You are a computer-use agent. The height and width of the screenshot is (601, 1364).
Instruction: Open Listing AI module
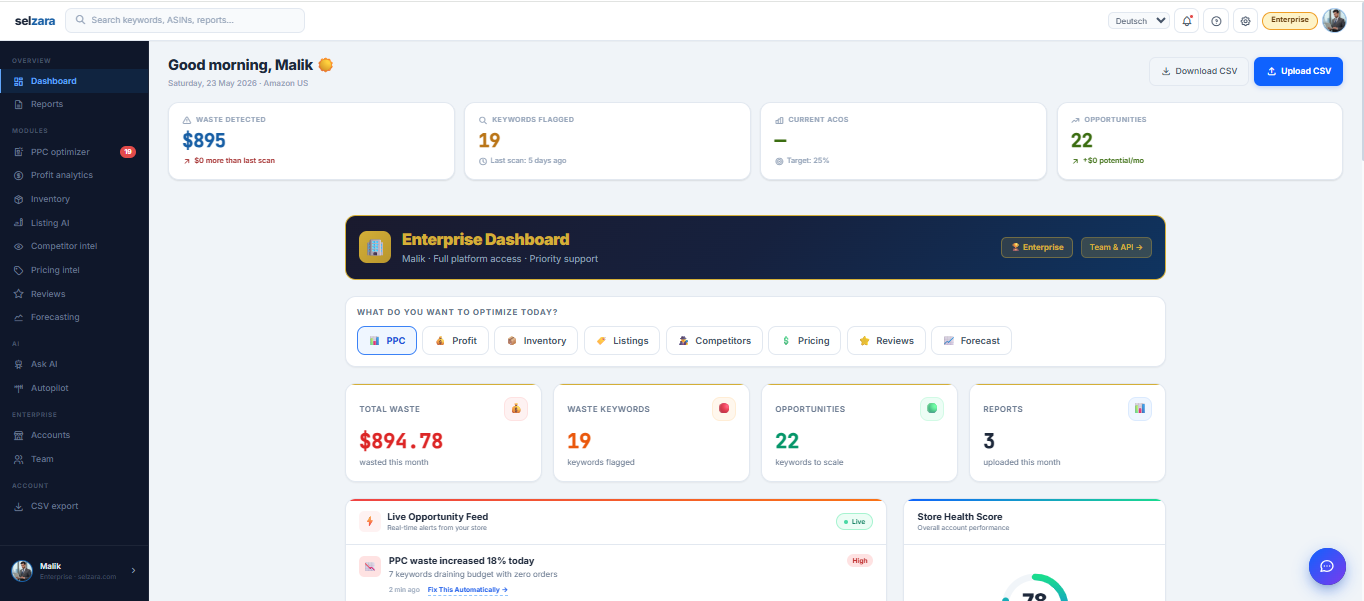click(74, 223)
